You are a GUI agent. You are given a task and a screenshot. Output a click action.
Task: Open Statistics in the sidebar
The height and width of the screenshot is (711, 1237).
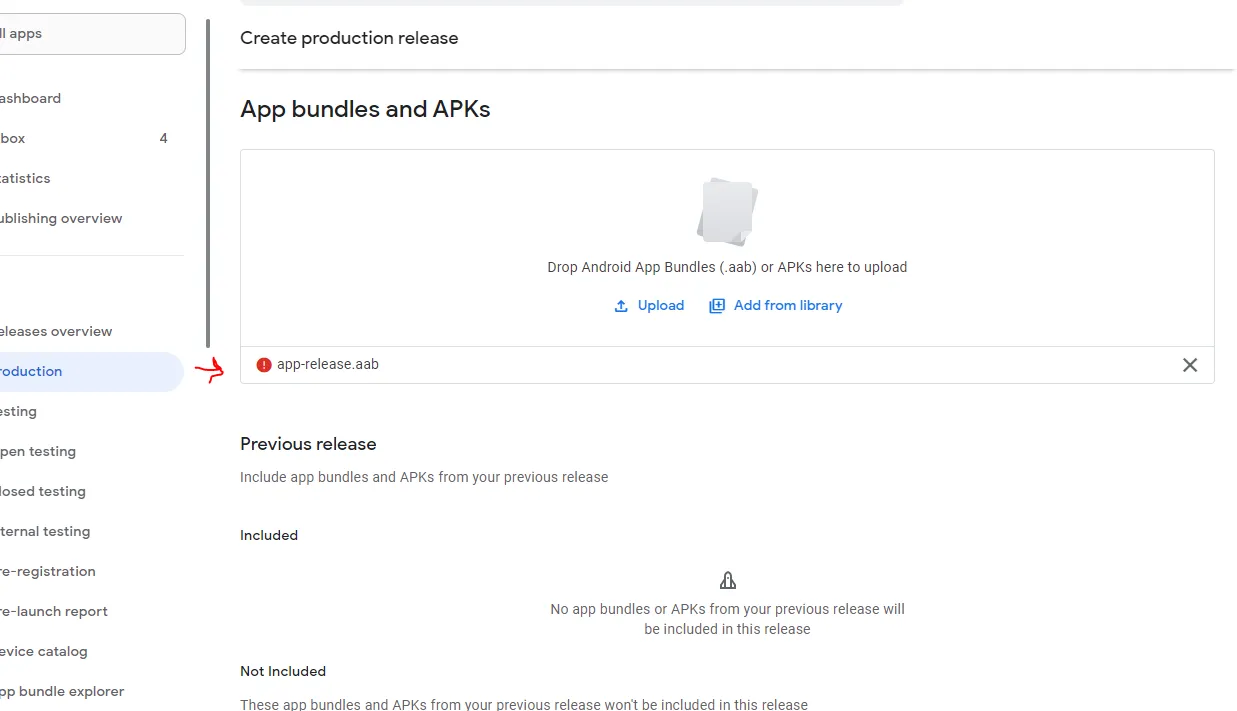click(27, 178)
